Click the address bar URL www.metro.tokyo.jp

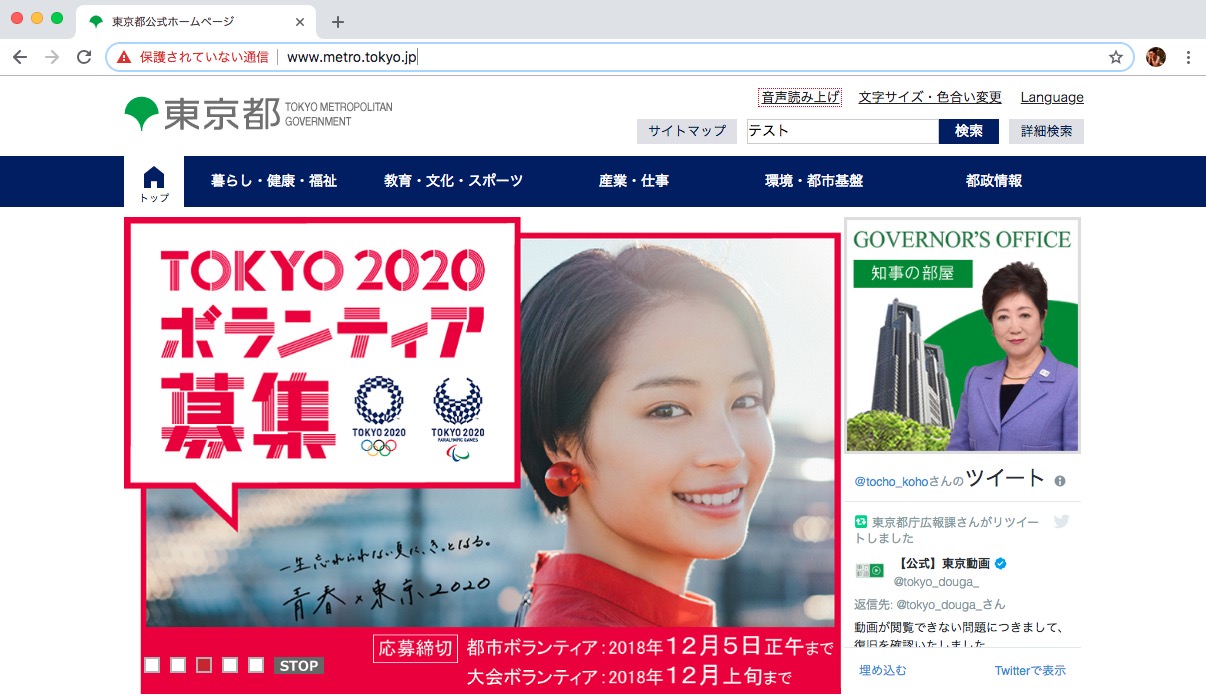(x=351, y=57)
